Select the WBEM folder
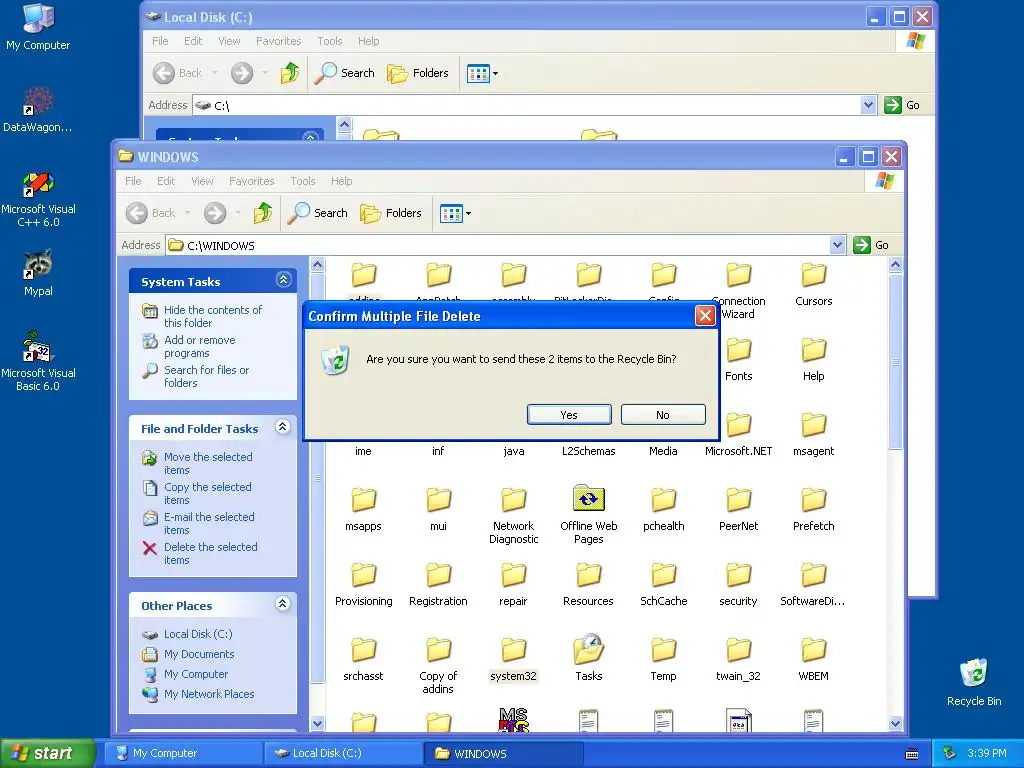This screenshot has width=1024, height=768. [x=813, y=658]
